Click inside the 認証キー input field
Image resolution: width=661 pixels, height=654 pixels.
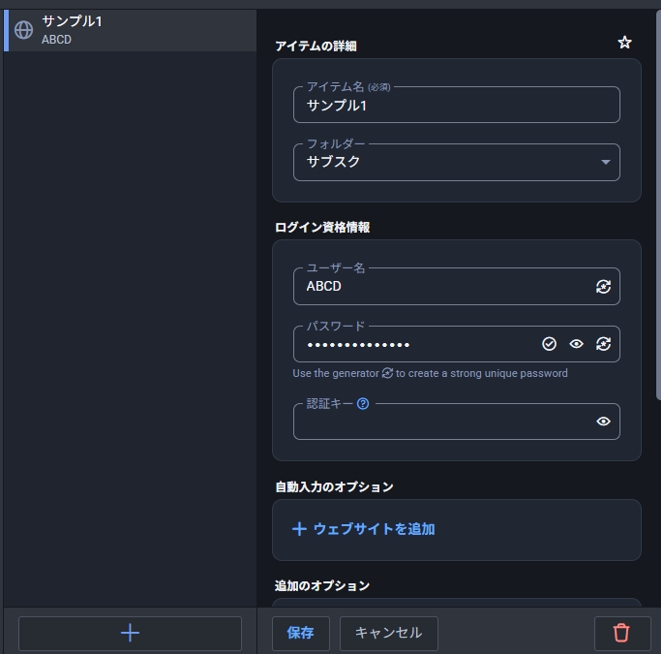[440, 422]
